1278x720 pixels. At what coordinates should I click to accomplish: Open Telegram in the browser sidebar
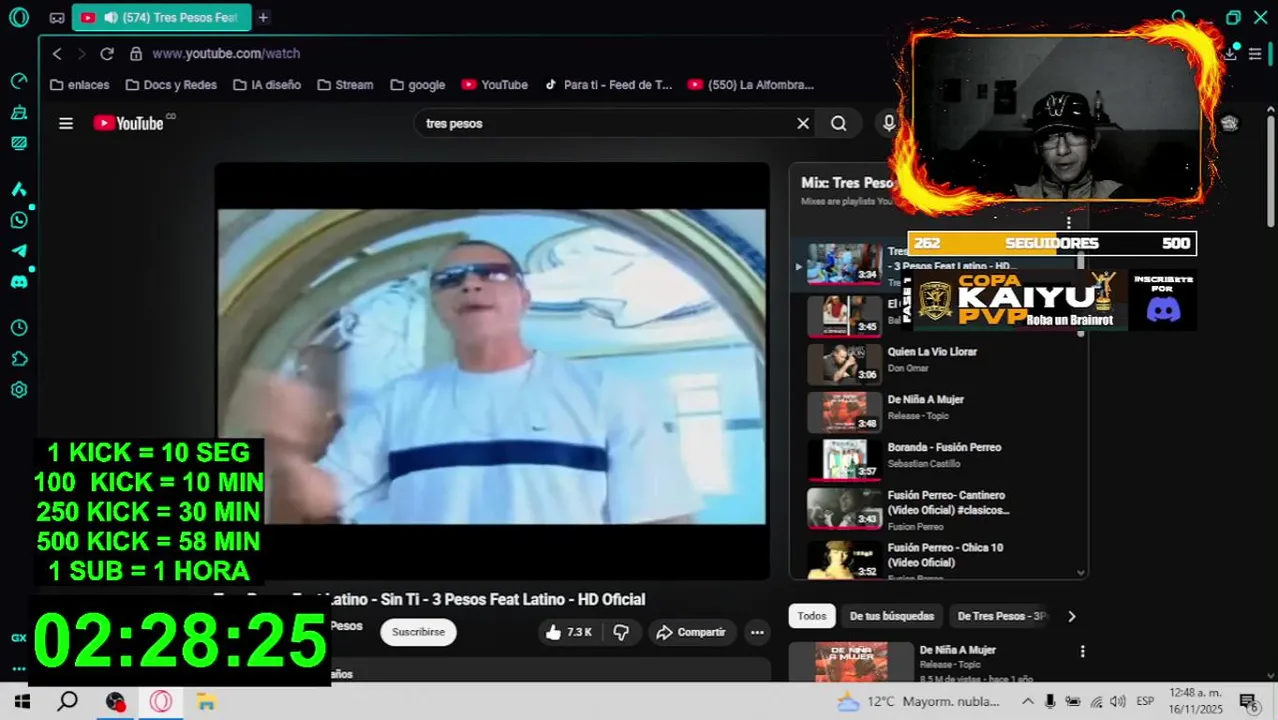pos(19,251)
